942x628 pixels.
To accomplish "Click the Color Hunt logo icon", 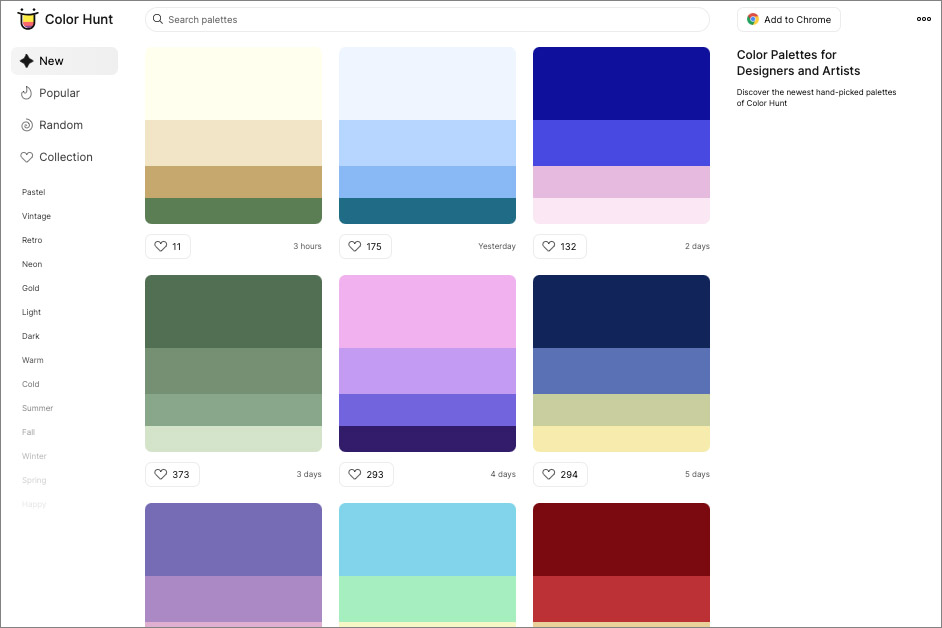I will [x=27, y=19].
